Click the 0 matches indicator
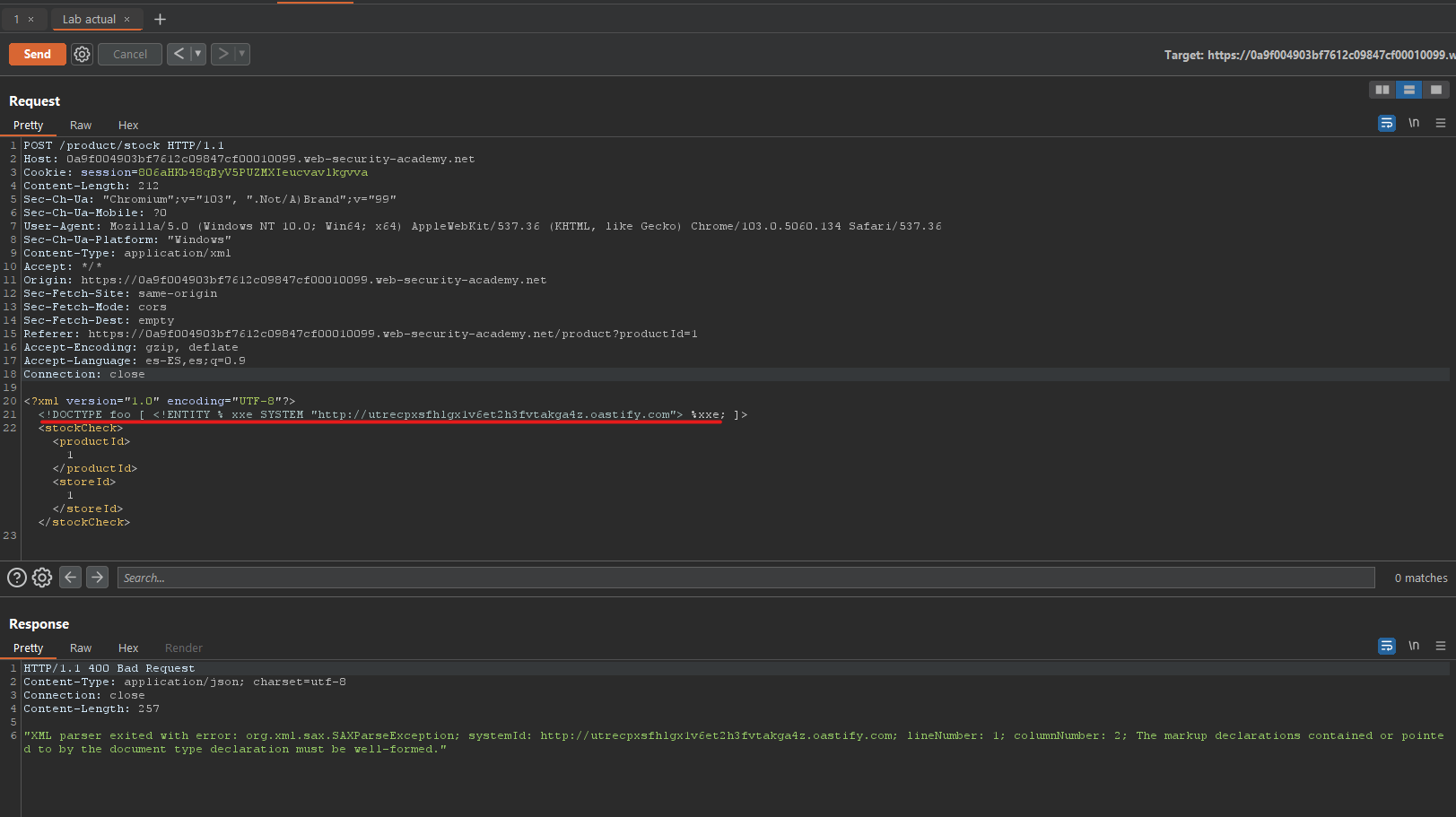This screenshot has width=1456, height=817. (x=1421, y=578)
